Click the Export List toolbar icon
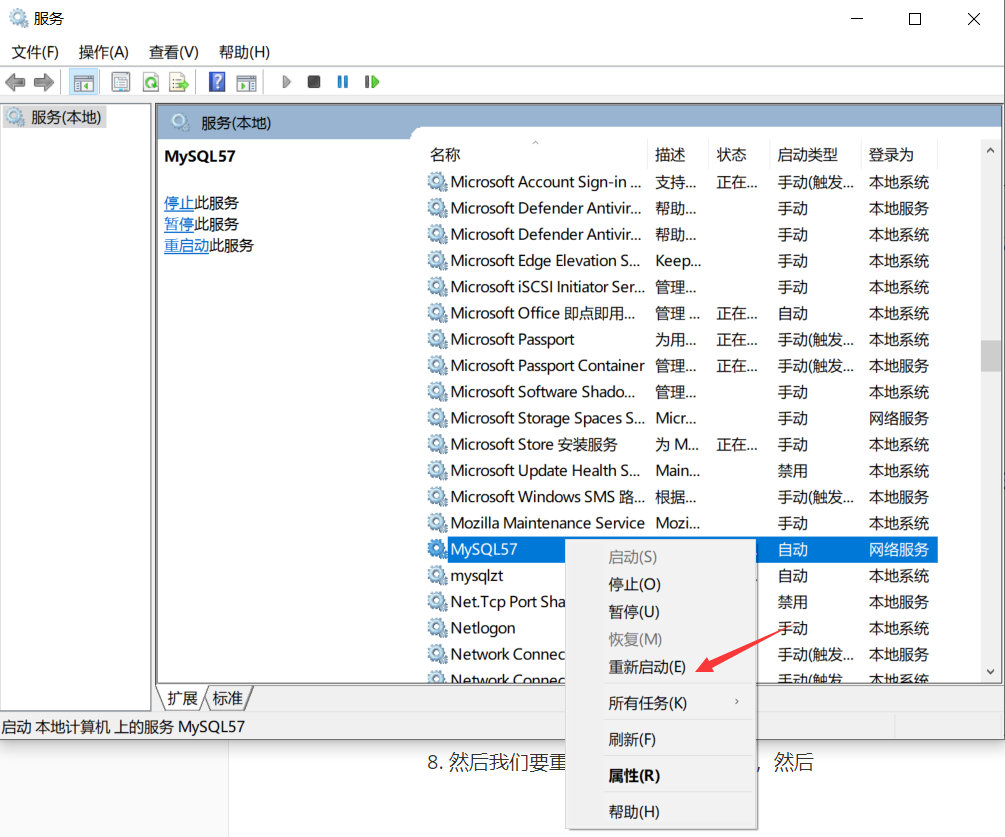The height and width of the screenshot is (837, 1005). [x=179, y=82]
